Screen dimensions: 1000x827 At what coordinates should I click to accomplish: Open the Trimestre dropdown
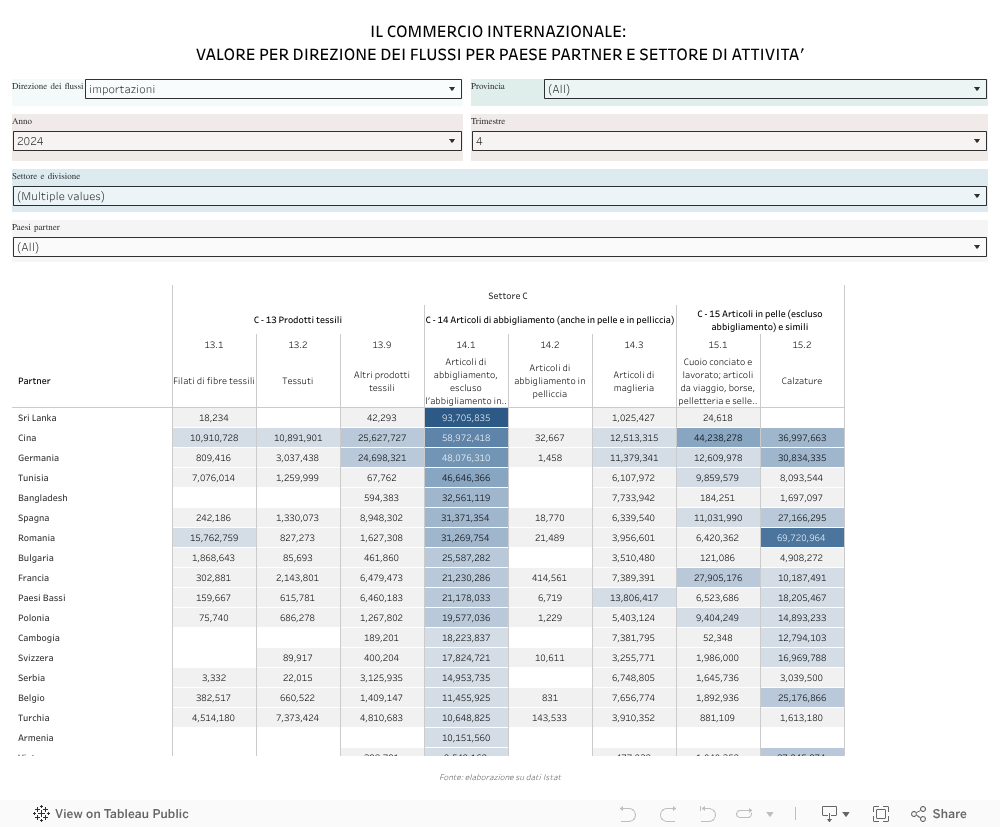pyautogui.click(x=729, y=142)
